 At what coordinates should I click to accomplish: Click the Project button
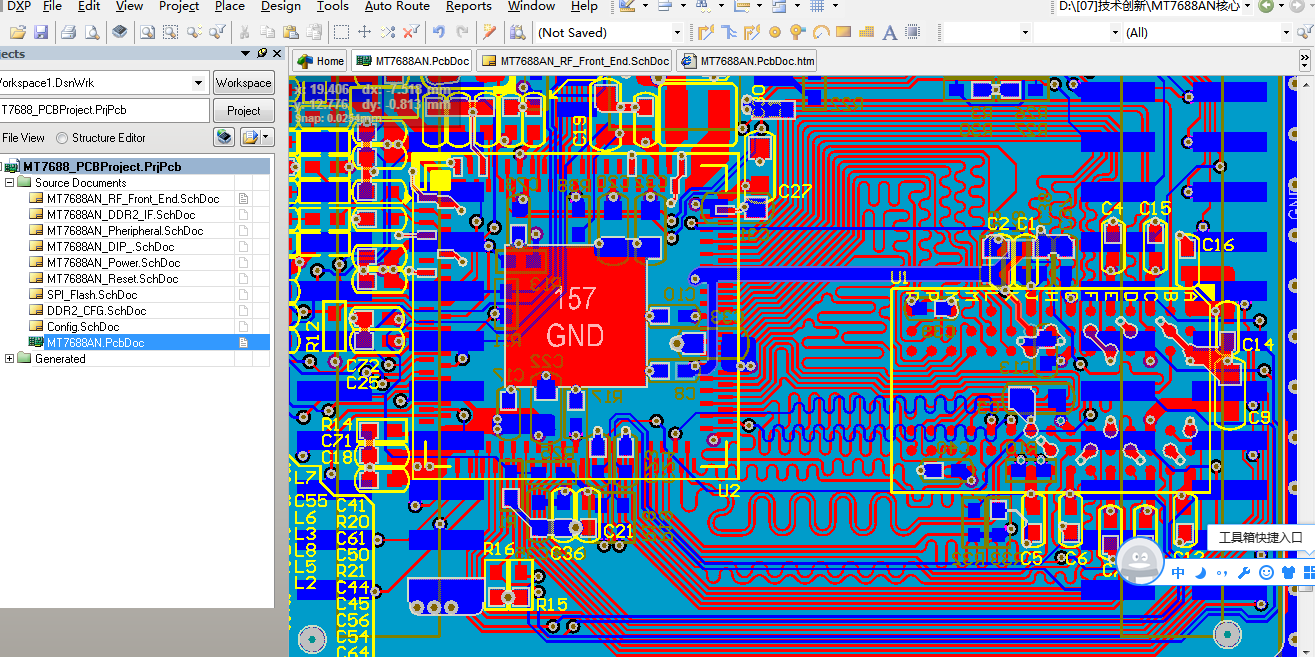[243, 111]
